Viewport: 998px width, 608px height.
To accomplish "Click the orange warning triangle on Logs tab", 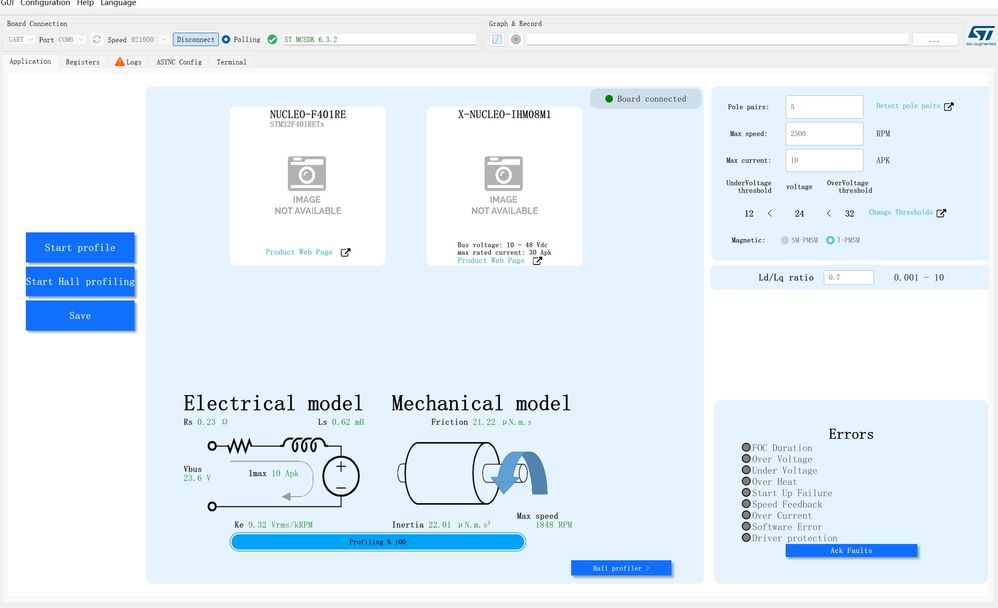I will (119, 62).
